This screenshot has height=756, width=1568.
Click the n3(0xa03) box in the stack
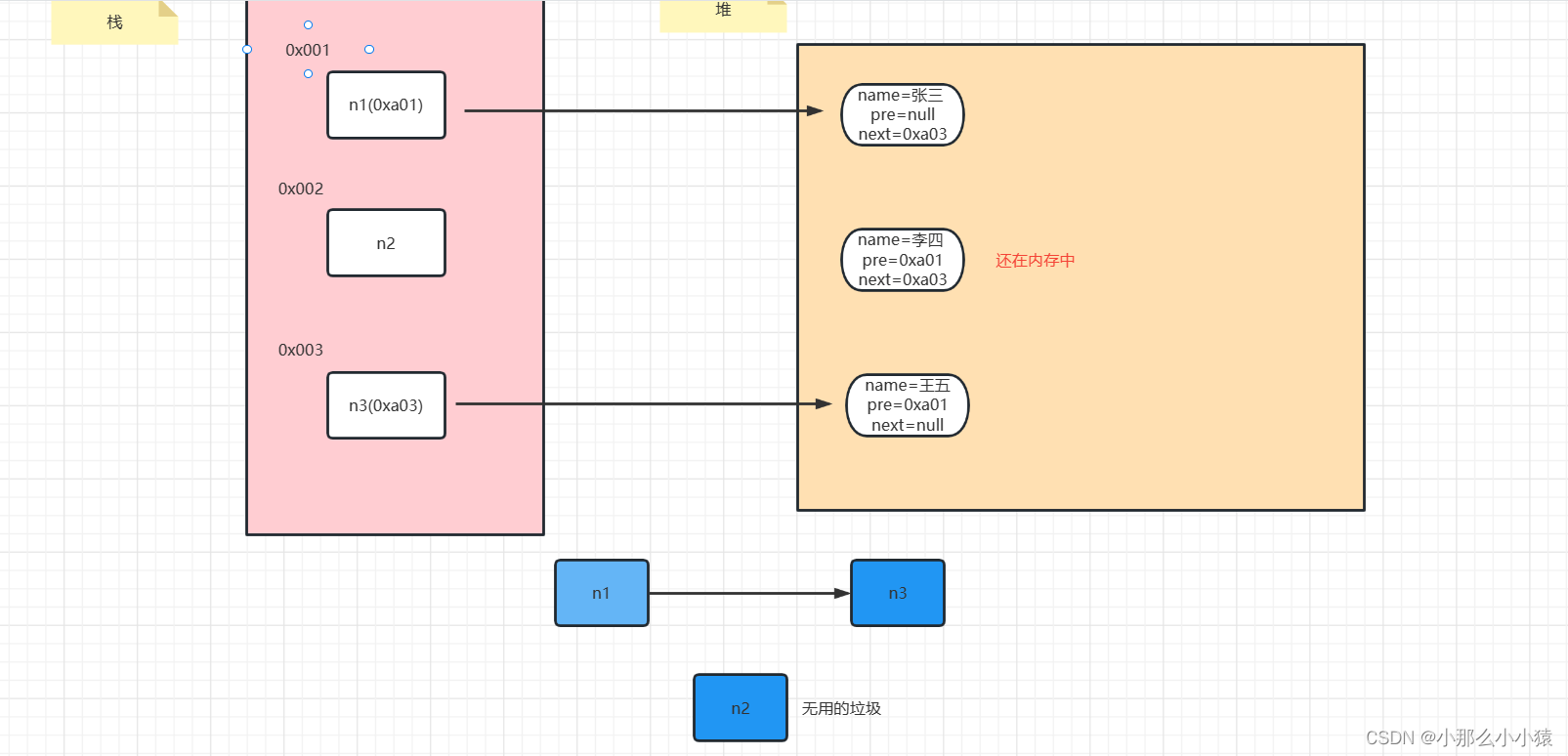(386, 405)
